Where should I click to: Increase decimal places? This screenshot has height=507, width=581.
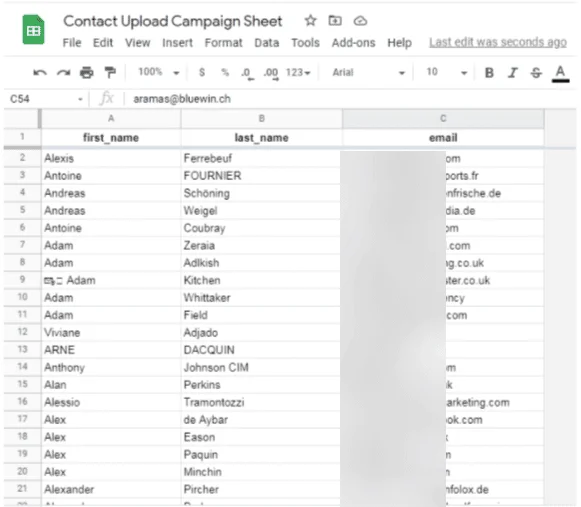click(271, 73)
